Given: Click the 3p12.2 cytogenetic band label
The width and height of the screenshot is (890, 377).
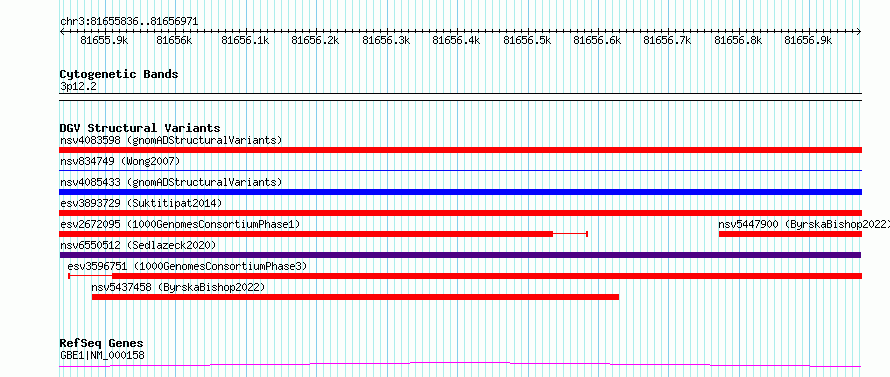Looking at the screenshot, I should pos(78,86).
